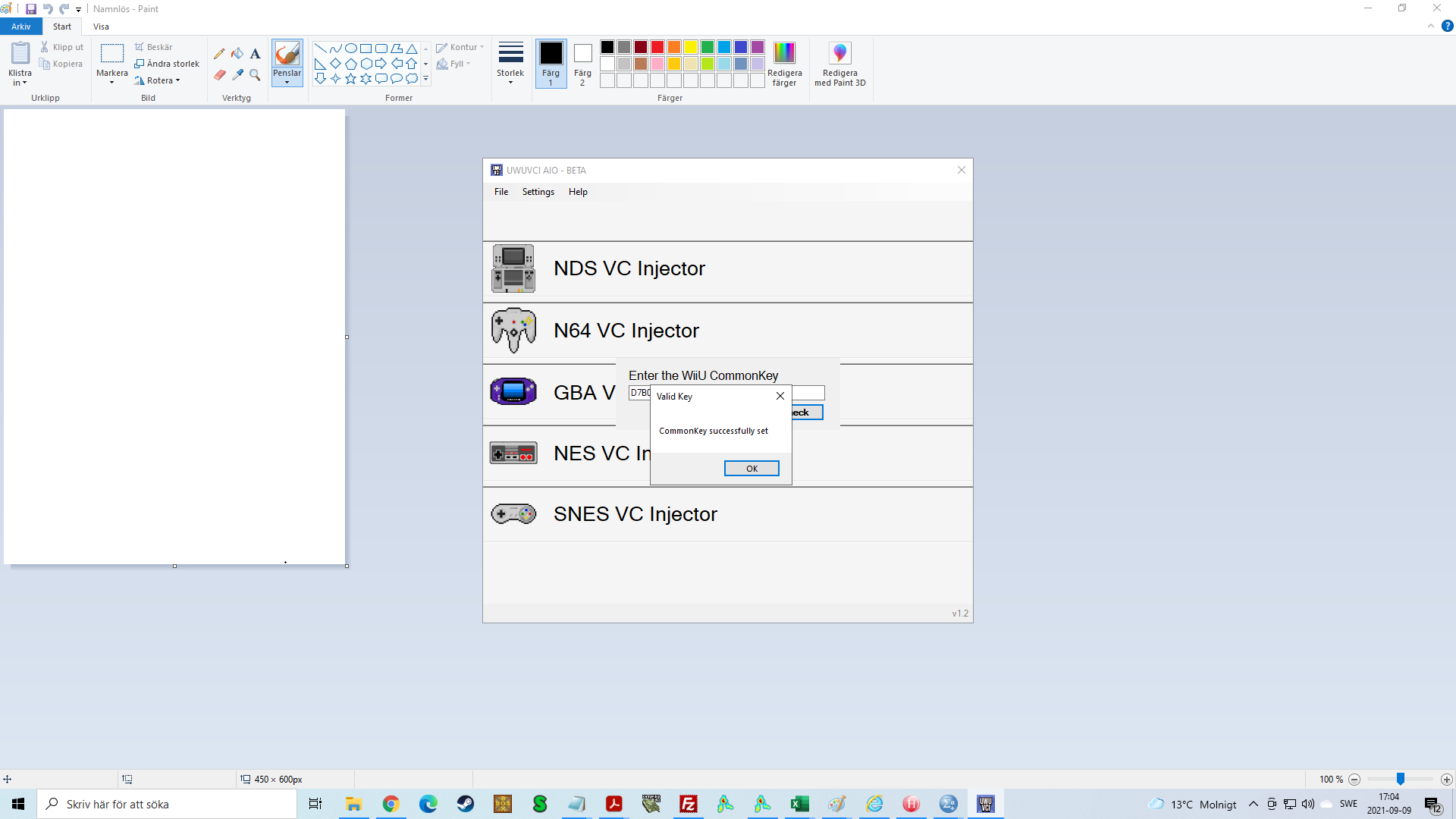
Task: Click the zoom out minus button
Action: pos(1354,780)
